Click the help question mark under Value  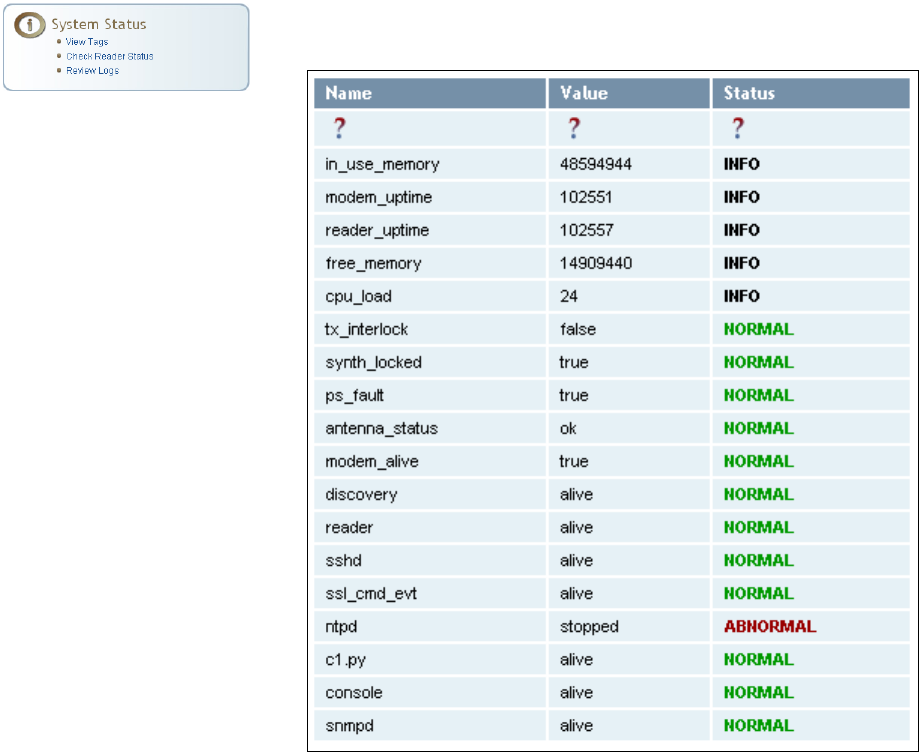pyautogui.click(x=574, y=128)
